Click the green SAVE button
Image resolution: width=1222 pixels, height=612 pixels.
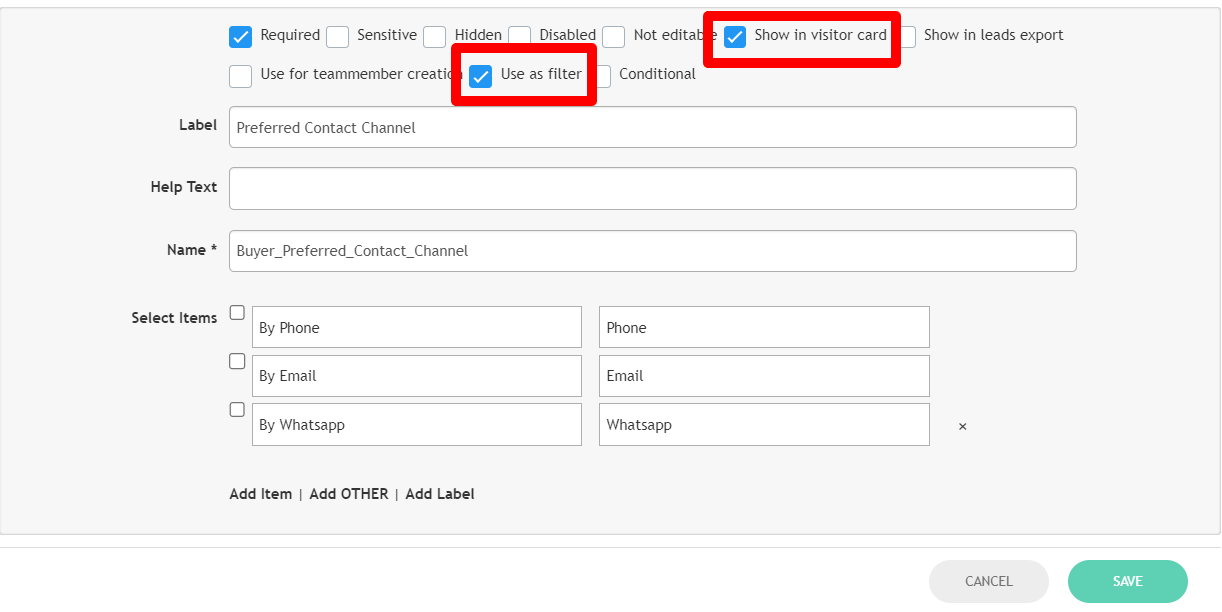coord(1127,581)
